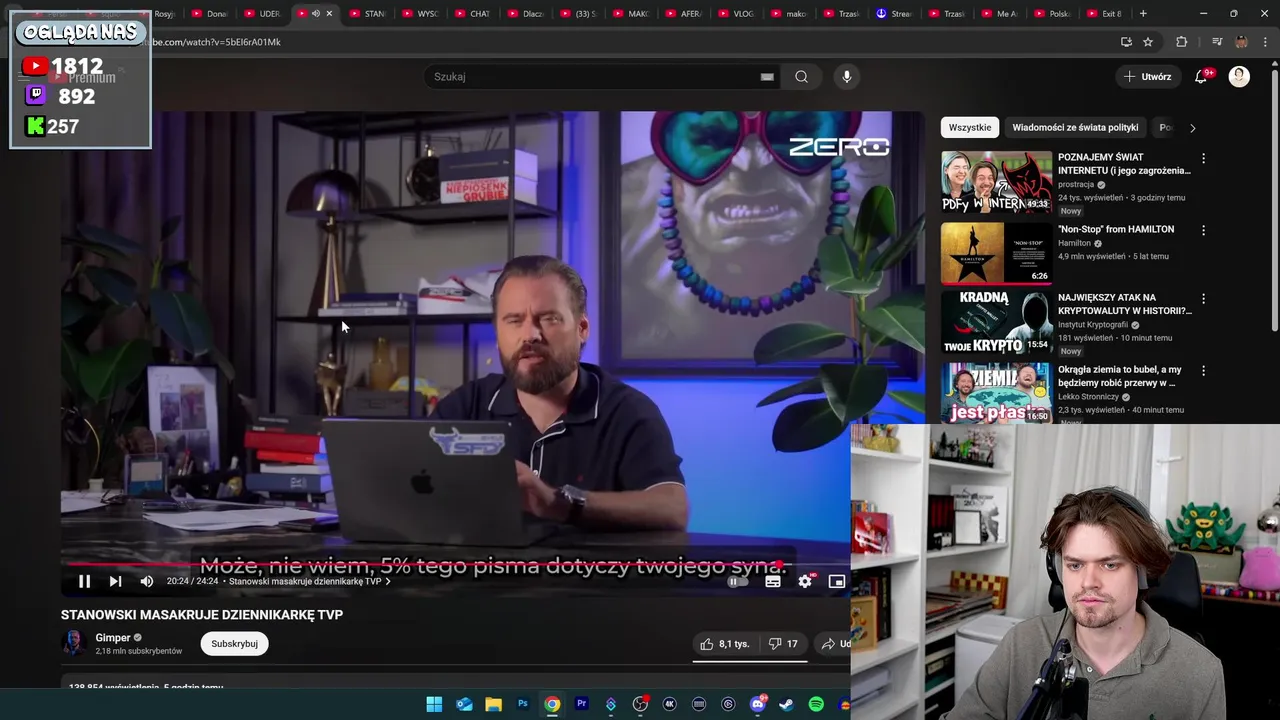Image resolution: width=1280 pixels, height=720 pixels.
Task: Open the Hamilton video thumbnail
Action: click(996, 254)
